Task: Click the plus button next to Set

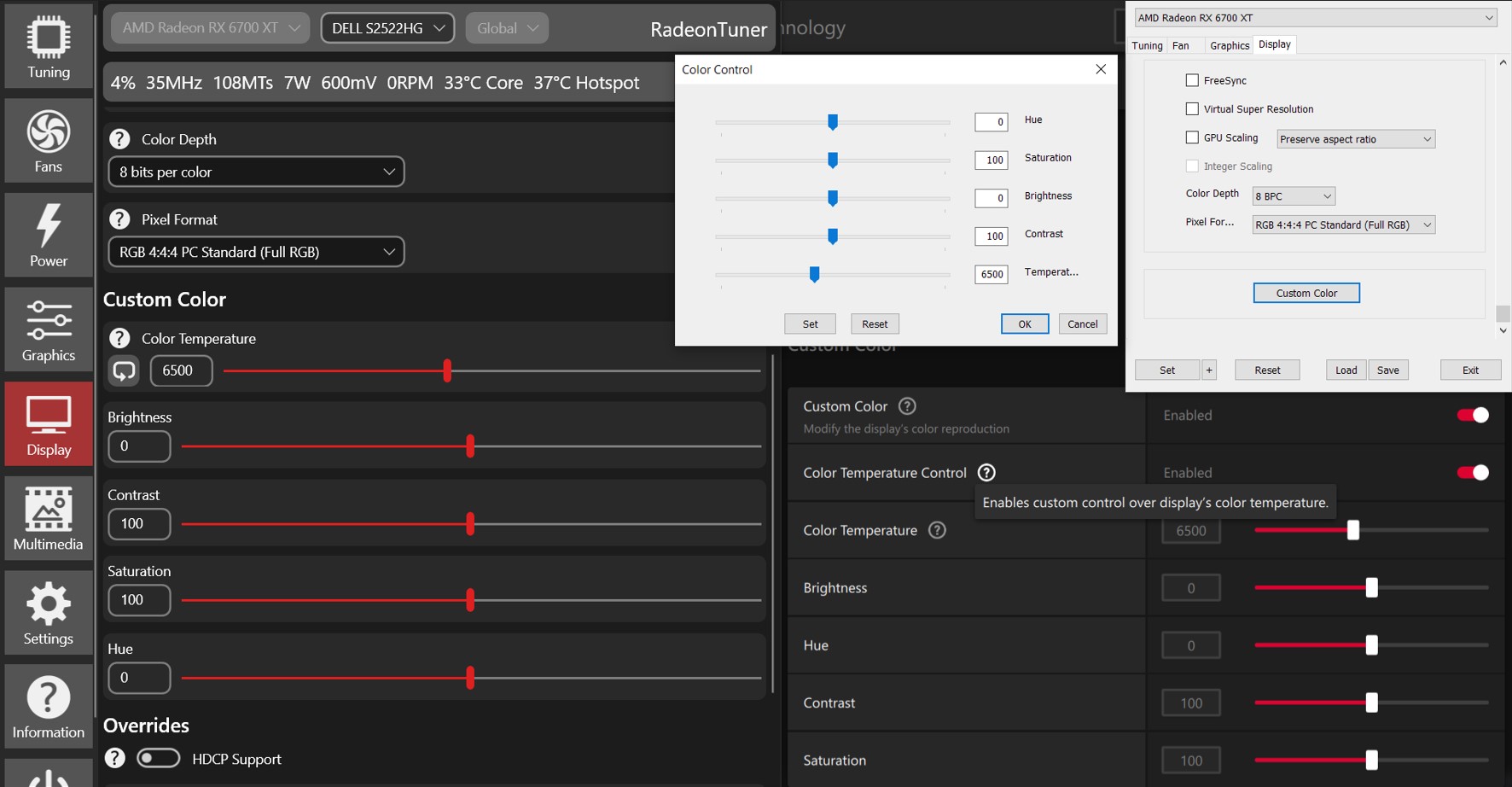Action: point(1209,370)
